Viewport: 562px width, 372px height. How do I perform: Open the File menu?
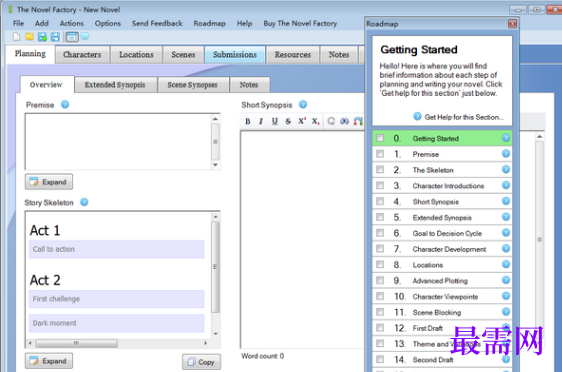[18, 23]
